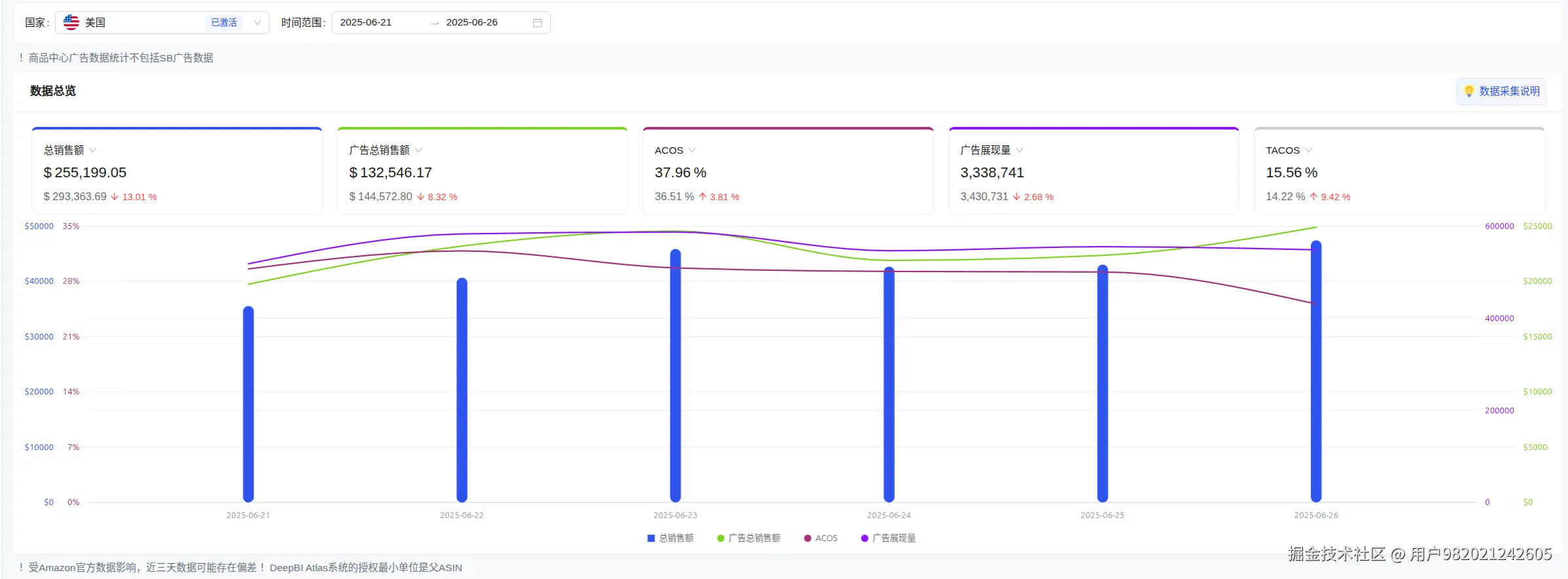Click the 13.01 % decrease indicator

click(134, 197)
